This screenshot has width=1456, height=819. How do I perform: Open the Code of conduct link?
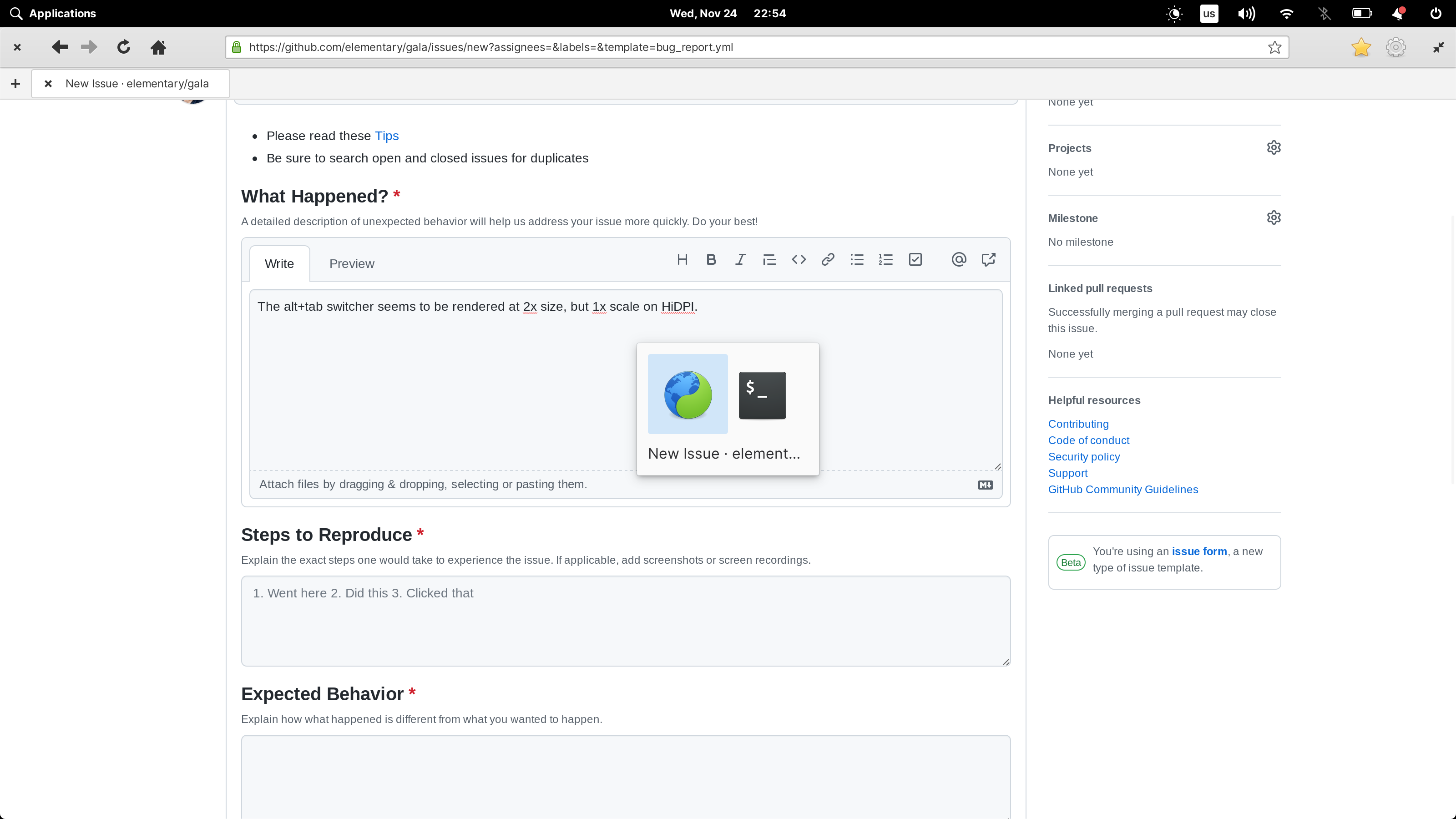point(1089,440)
